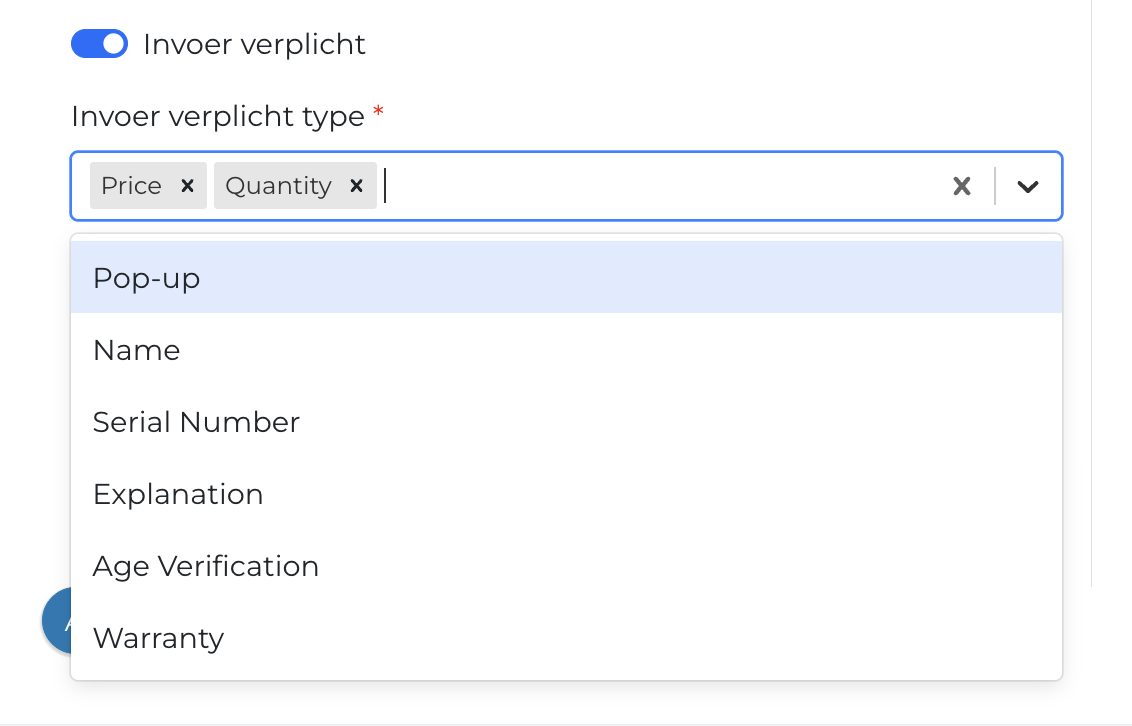Select the highlighted Pop-up option
The width and height of the screenshot is (1132, 726).
(x=146, y=278)
